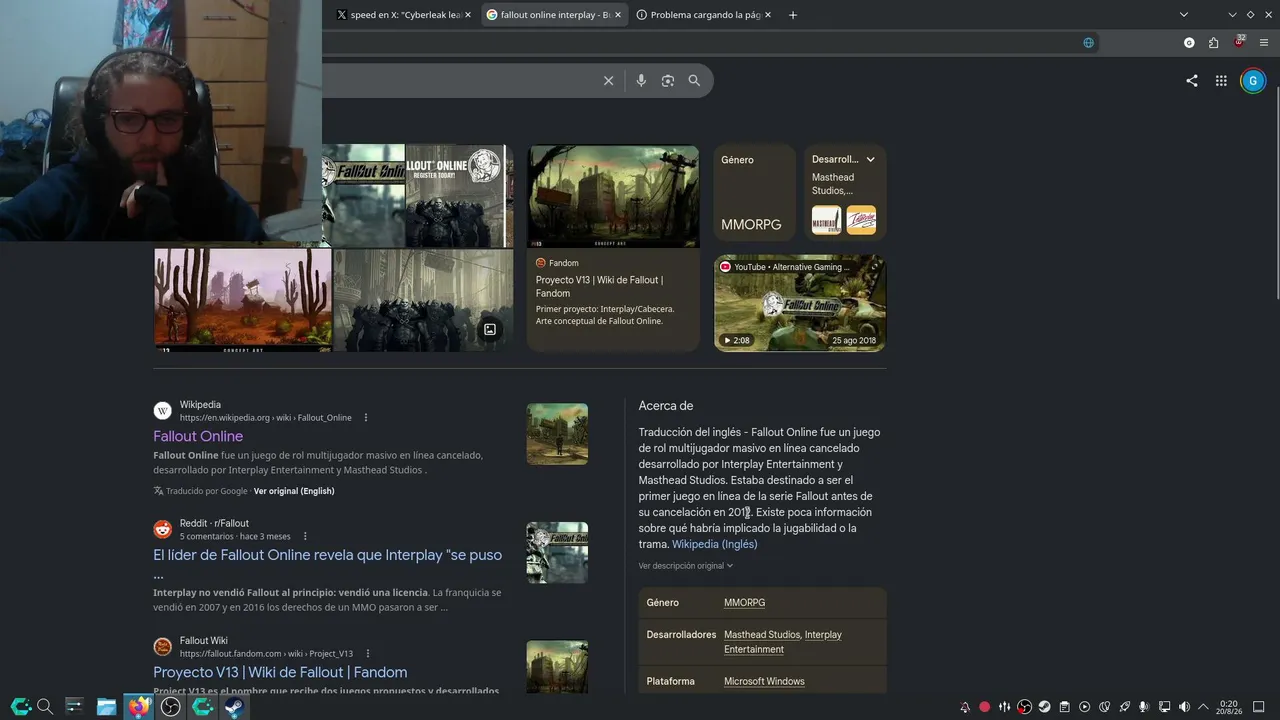
Task: Open the audio mixer tray icon
Action: (1004, 707)
